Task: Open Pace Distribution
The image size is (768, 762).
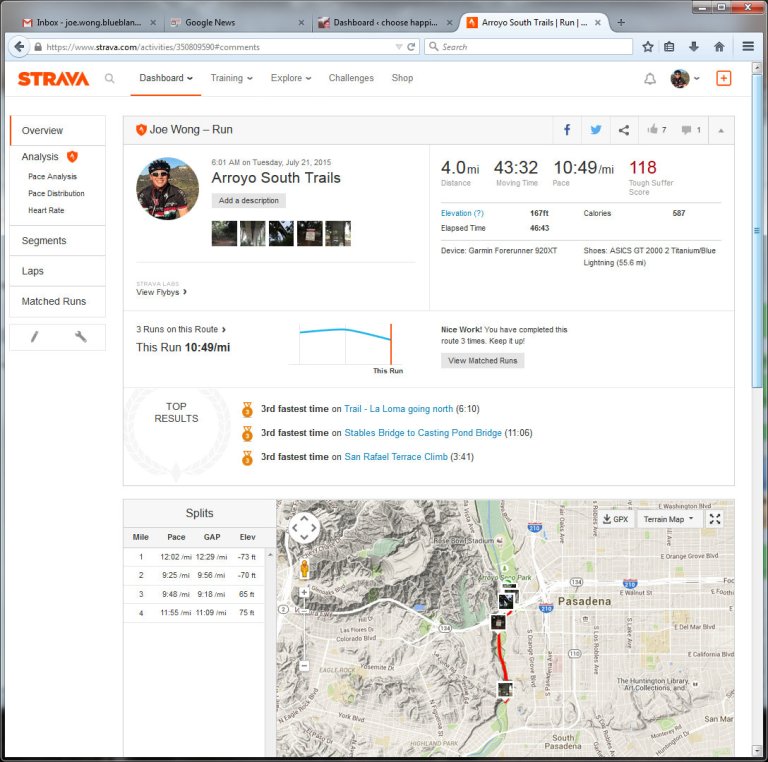Action: (x=56, y=193)
